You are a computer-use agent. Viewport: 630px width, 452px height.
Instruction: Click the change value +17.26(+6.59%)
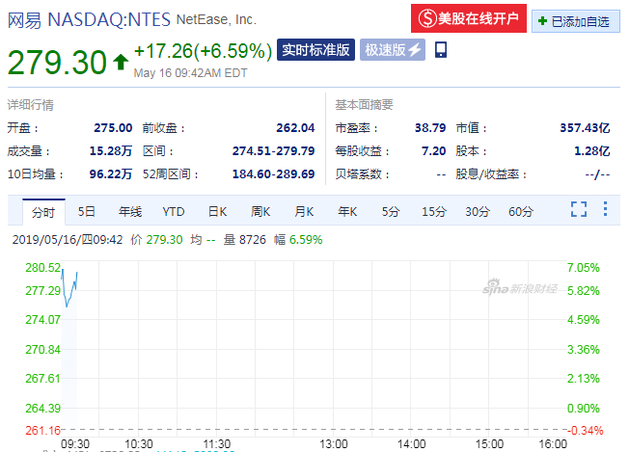click(x=203, y=51)
